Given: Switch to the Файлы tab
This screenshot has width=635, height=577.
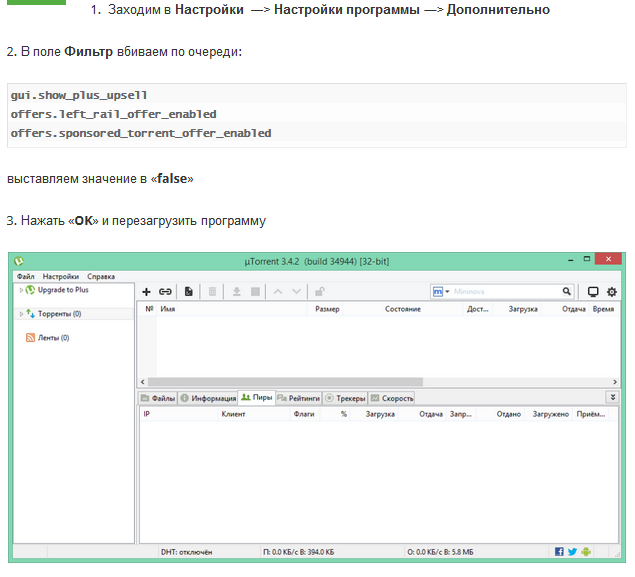Looking at the screenshot, I should (x=158, y=398).
